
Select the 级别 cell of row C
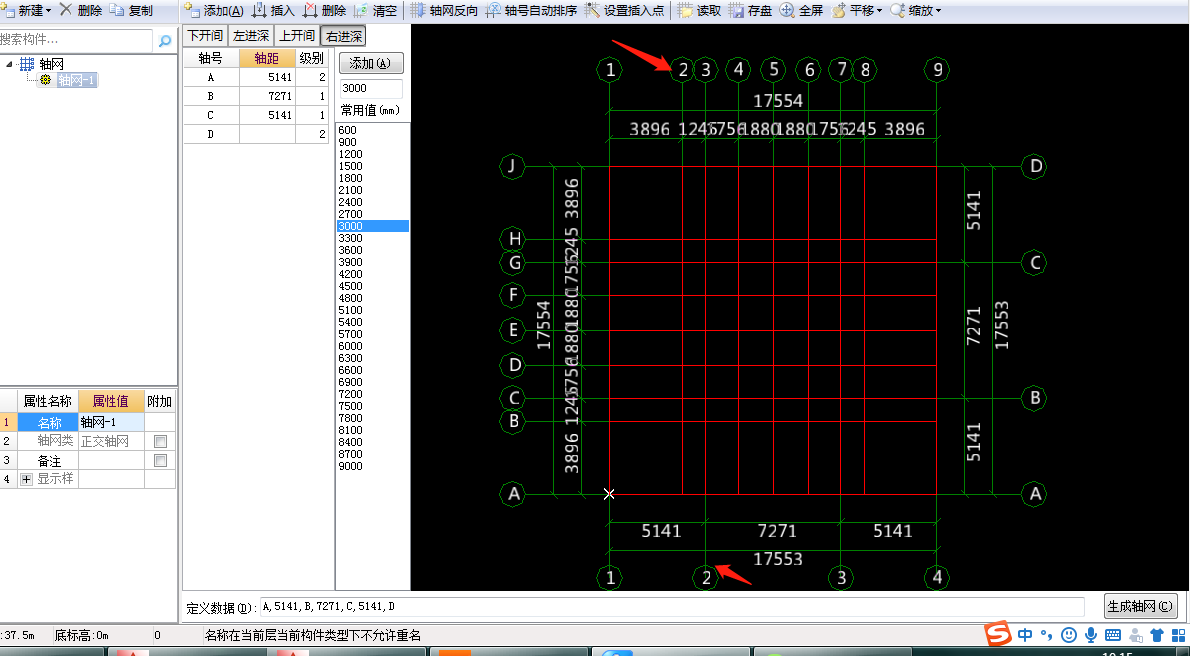tap(312, 115)
